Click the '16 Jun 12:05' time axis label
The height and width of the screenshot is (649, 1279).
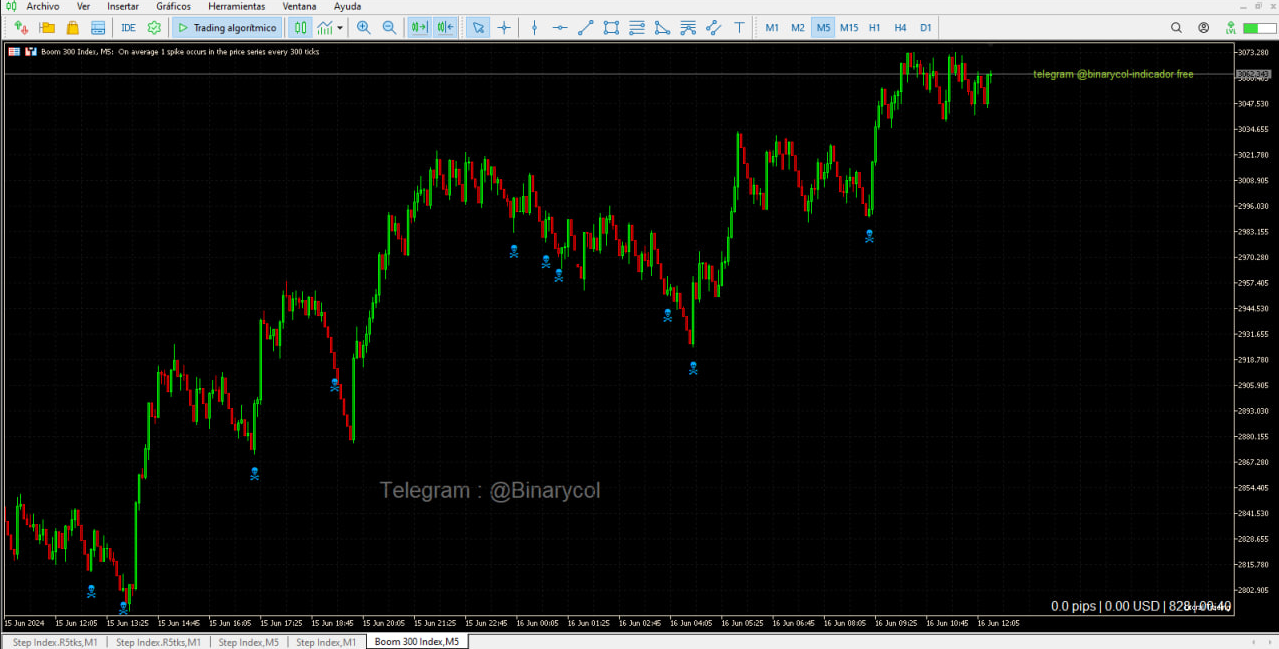[x=998, y=623]
